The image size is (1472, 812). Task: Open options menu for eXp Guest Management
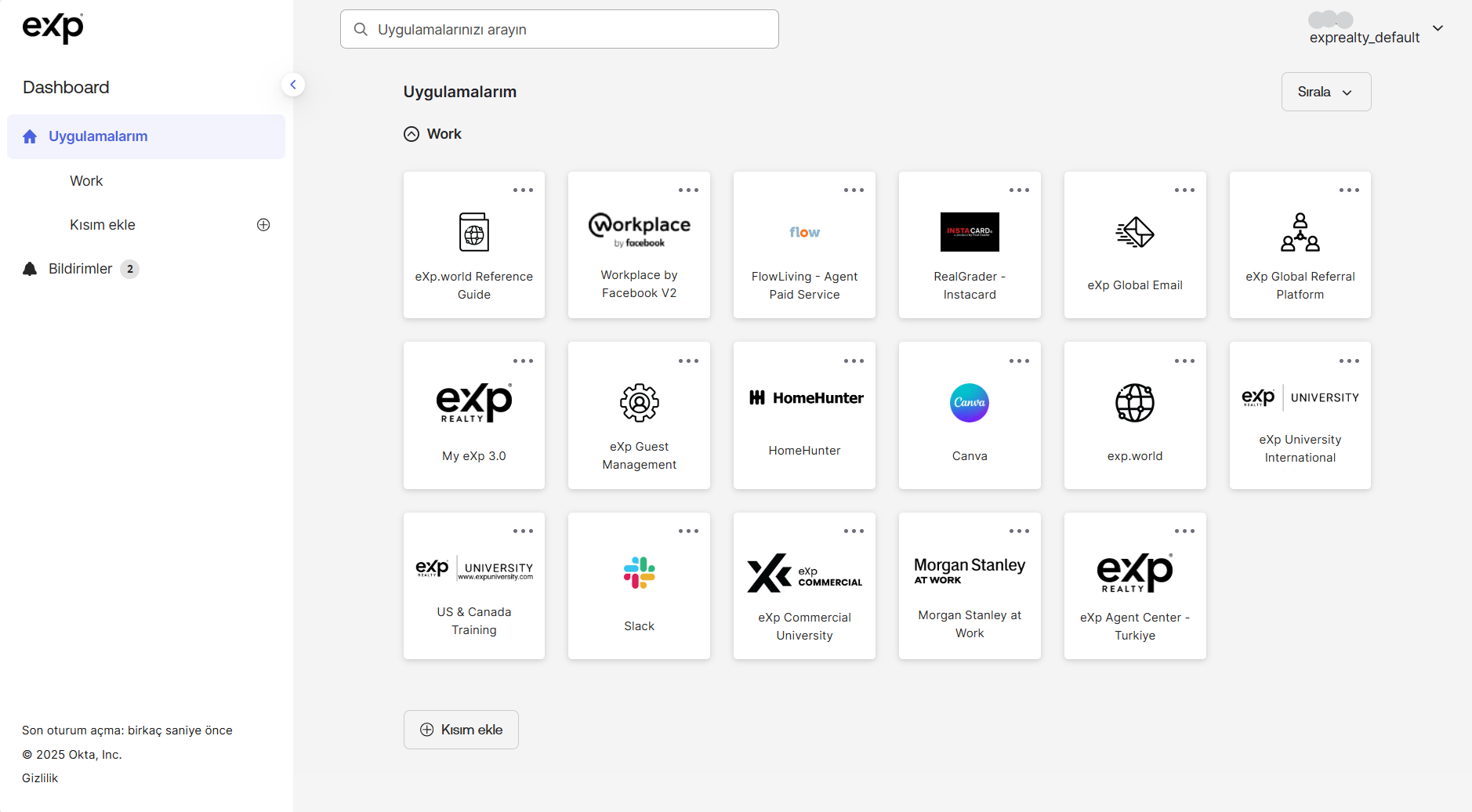[x=688, y=361]
